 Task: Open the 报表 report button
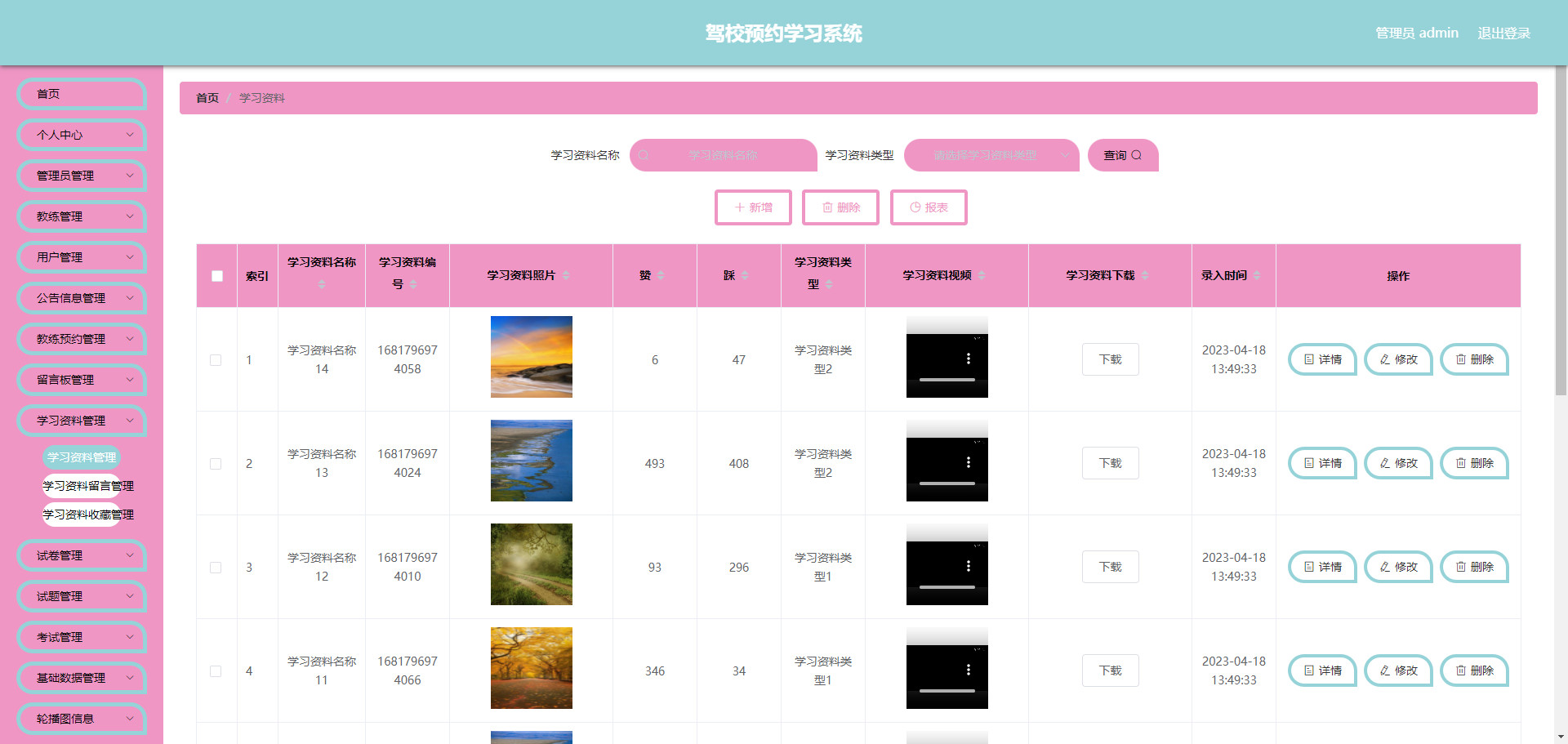point(929,207)
